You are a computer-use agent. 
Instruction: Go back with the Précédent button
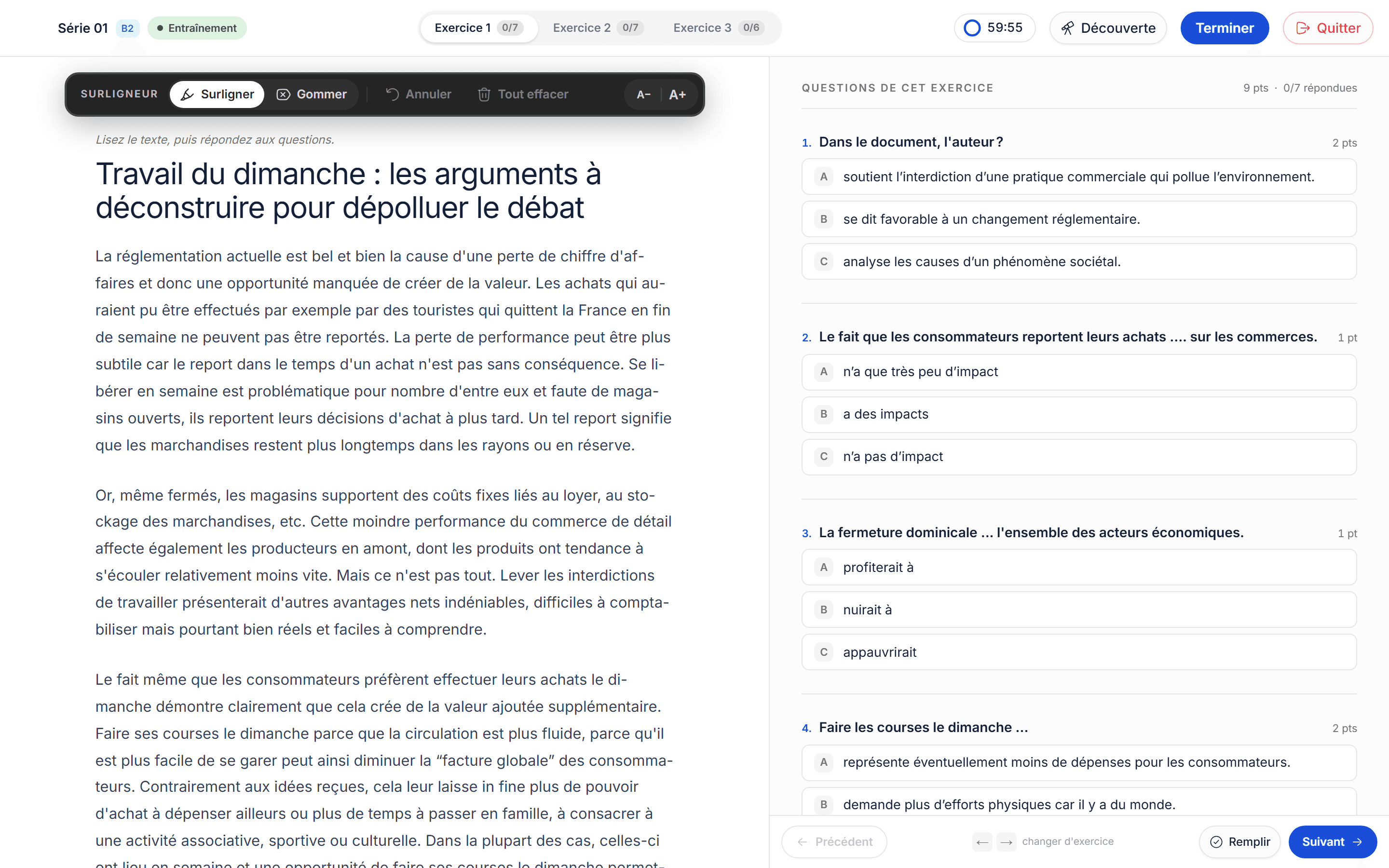834,841
